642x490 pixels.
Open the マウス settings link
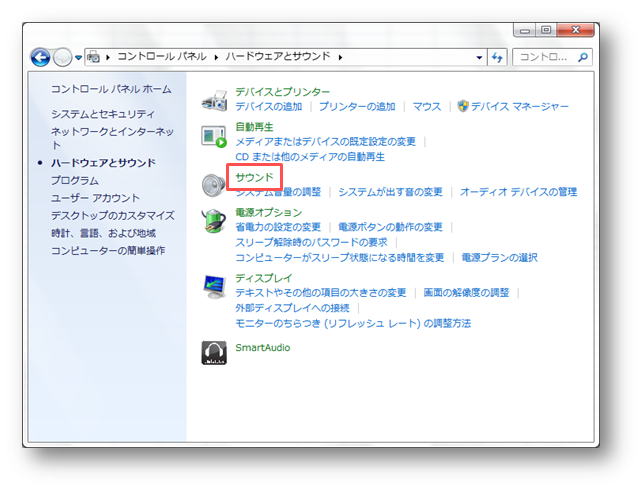[427, 106]
